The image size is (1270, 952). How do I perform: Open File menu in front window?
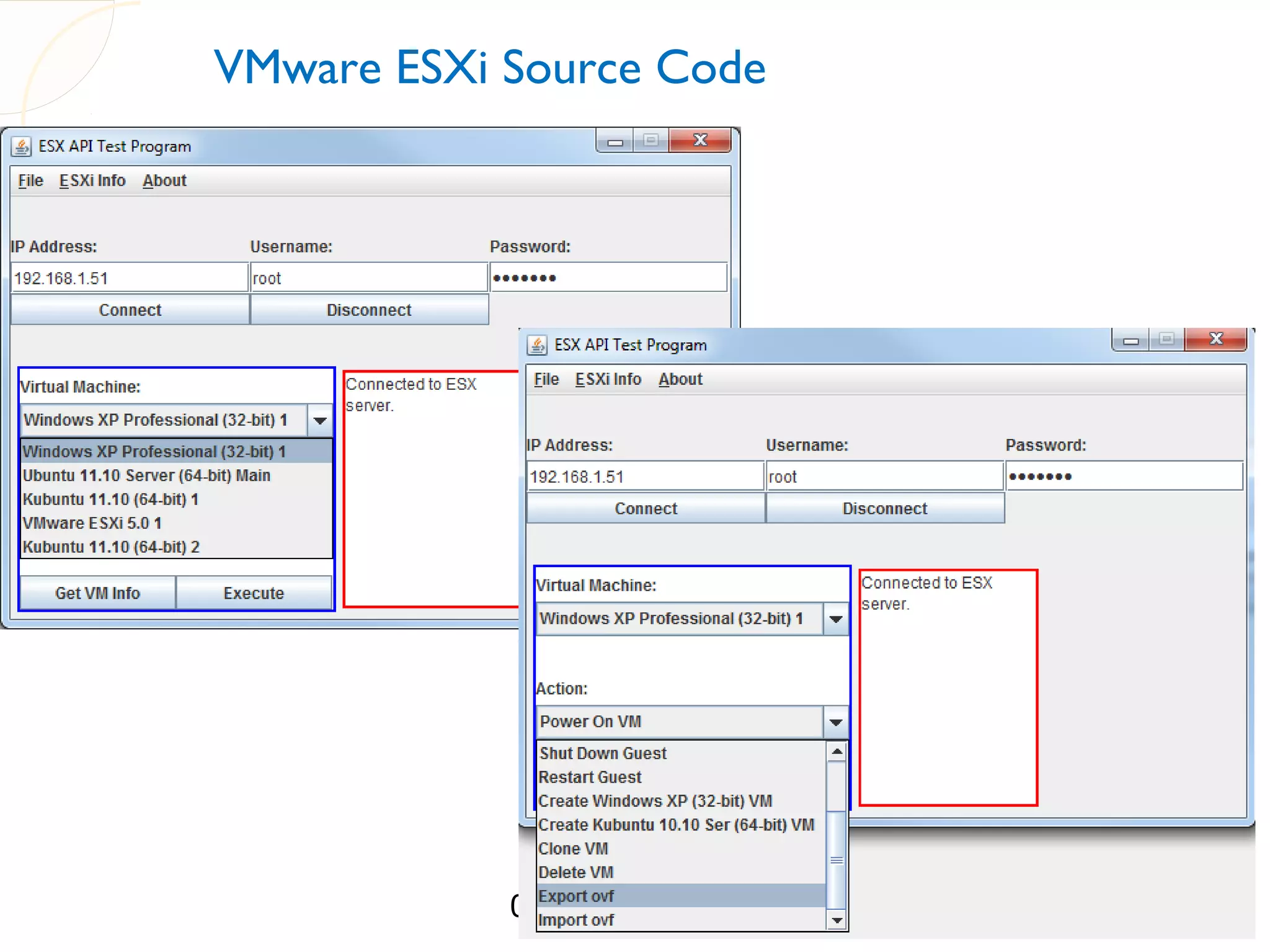pos(546,379)
